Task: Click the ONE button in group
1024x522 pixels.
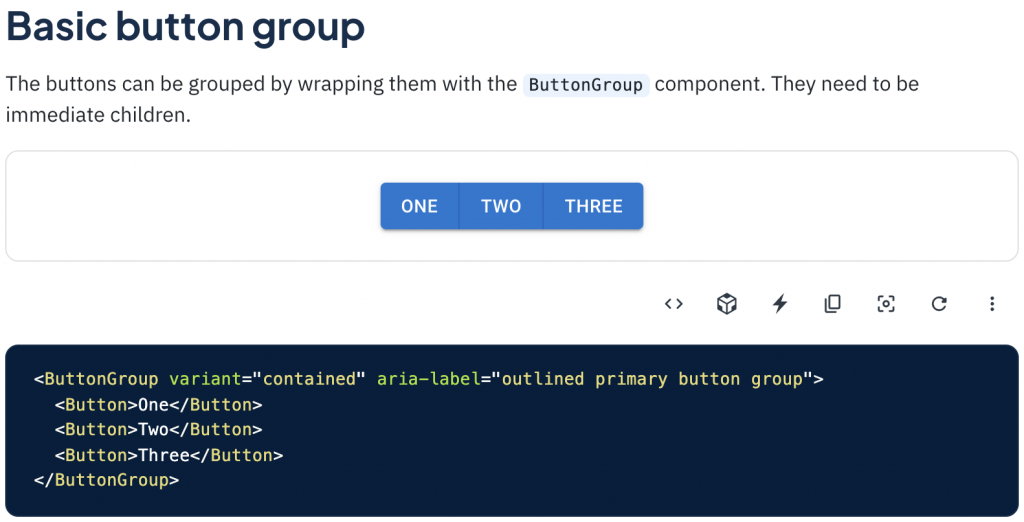Action: pos(419,206)
